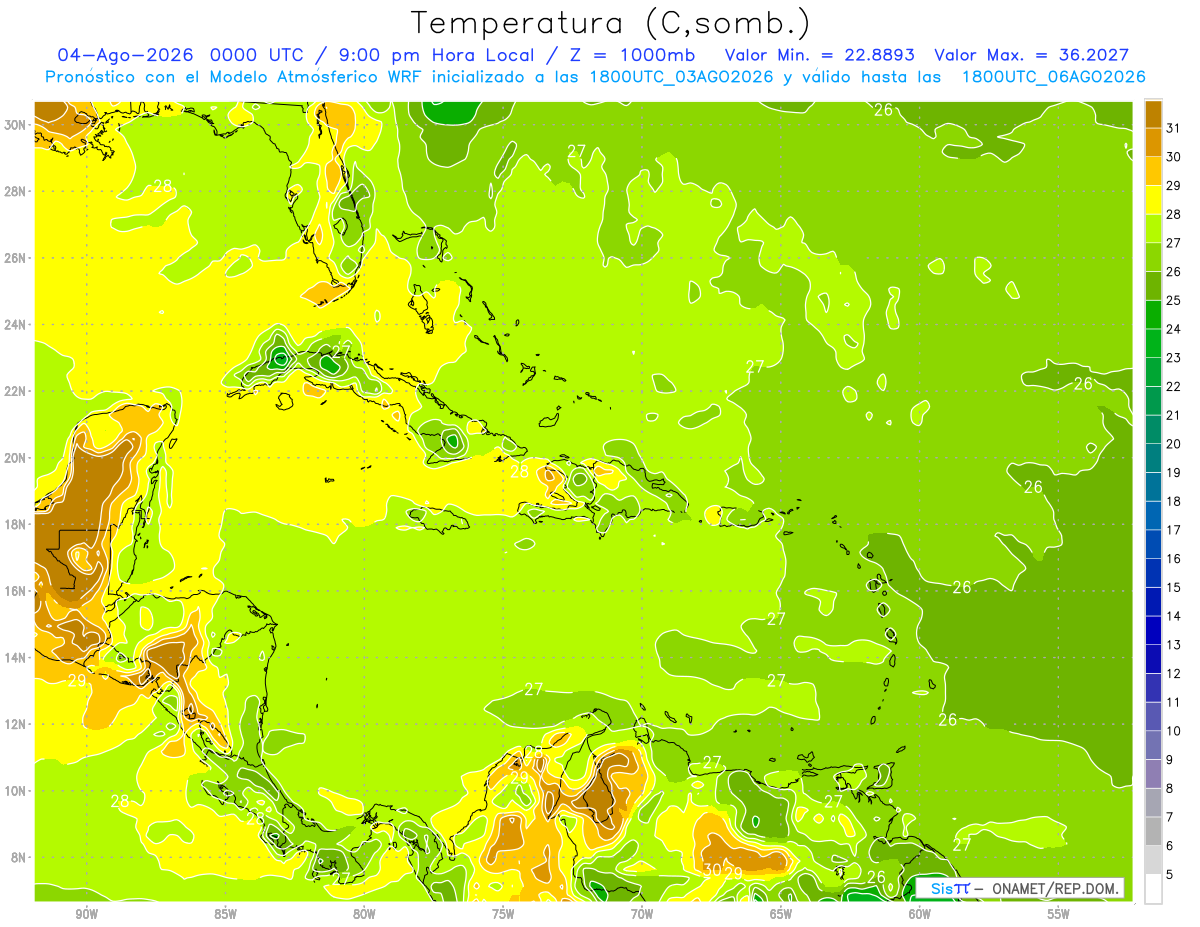Image resolution: width=1200 pixels, height=927 pixels.
Task: Click the 24N latitude axis label
Action: (15, 325)
